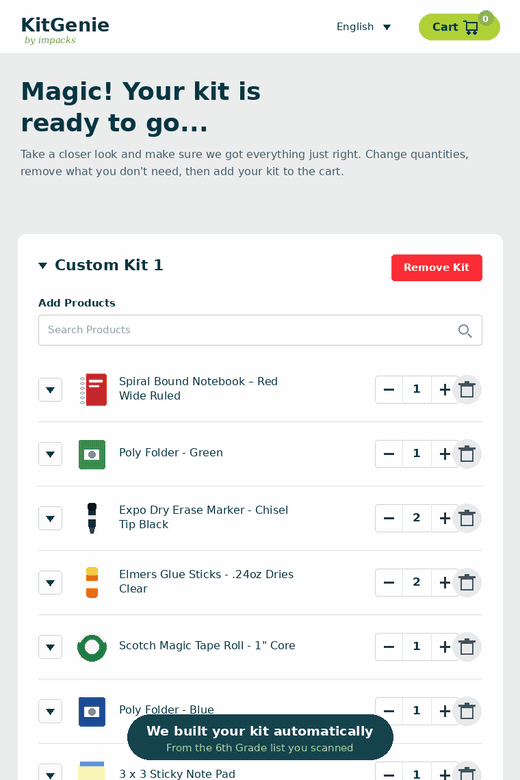The image size is (520, 780).
Task: Delete Poly Folder - Blue with trash icon
Action: [x=467, y=711]
